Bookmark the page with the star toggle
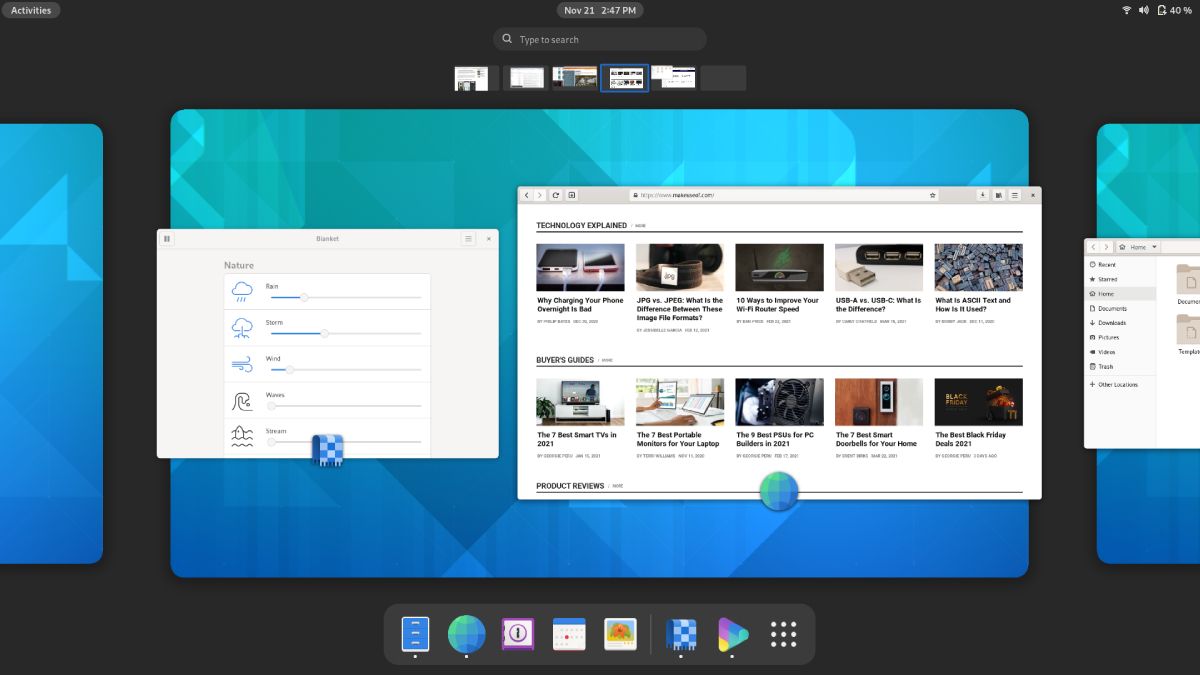The height and width of the screenshot is (675, 1200). click(930, 195)
